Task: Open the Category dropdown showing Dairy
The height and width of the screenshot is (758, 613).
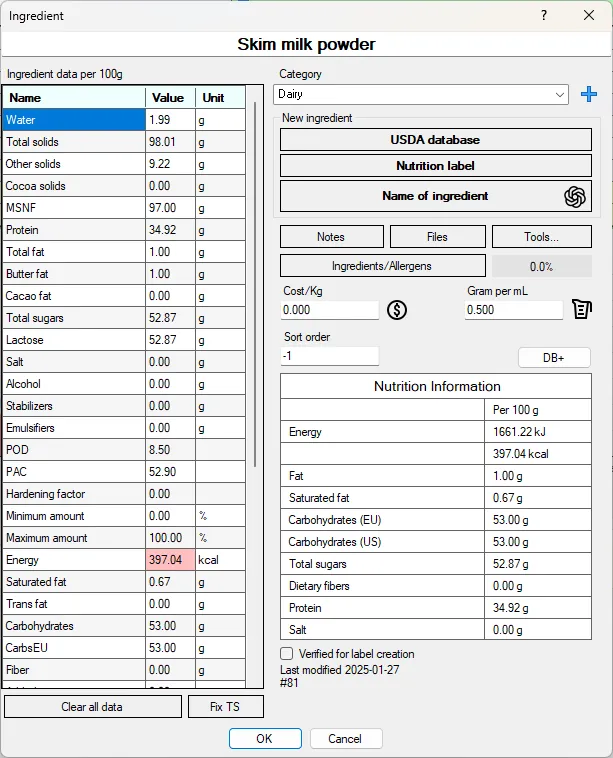Action: [421, 95]
